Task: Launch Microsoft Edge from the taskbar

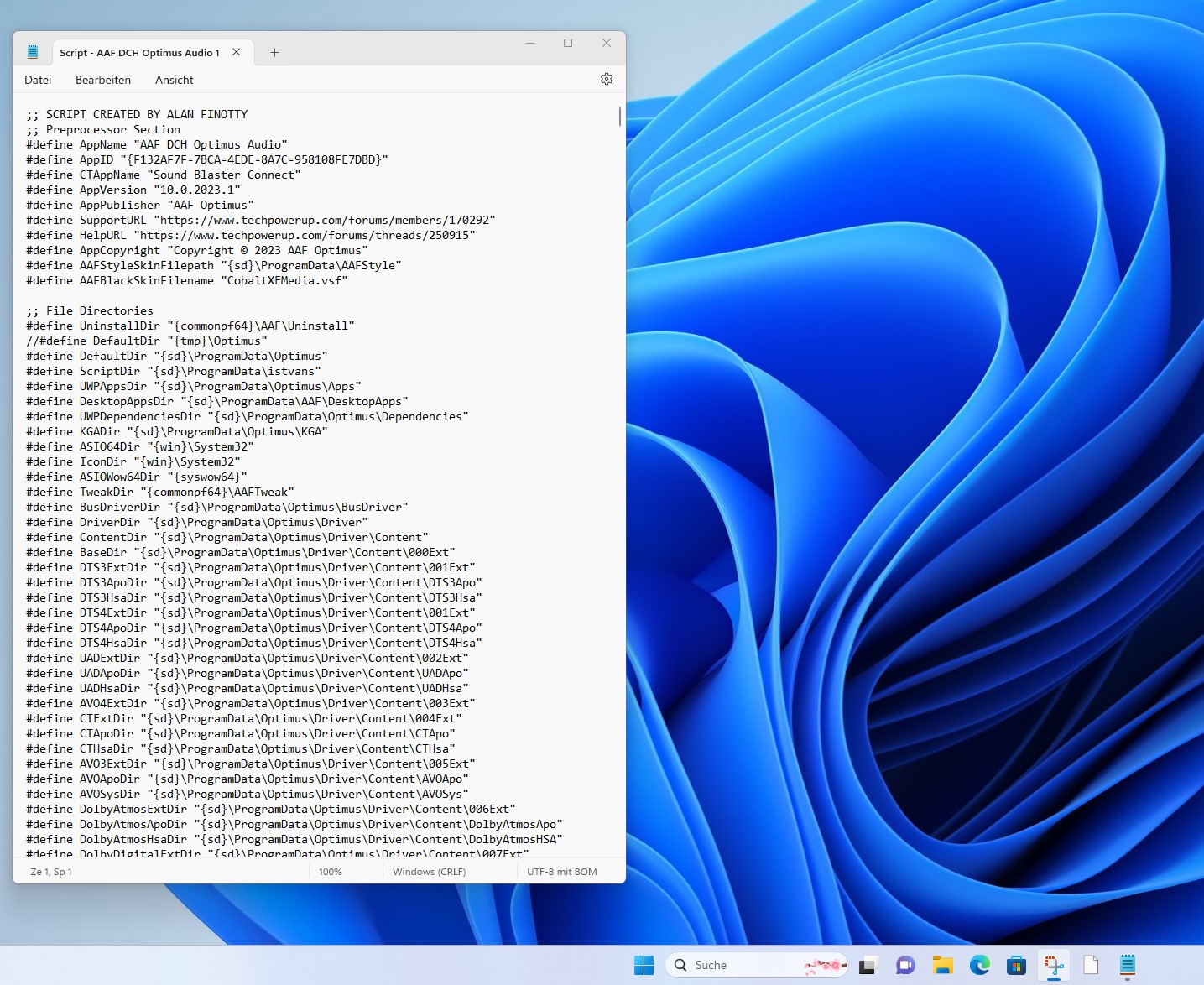Action: (x=979, y=965)
